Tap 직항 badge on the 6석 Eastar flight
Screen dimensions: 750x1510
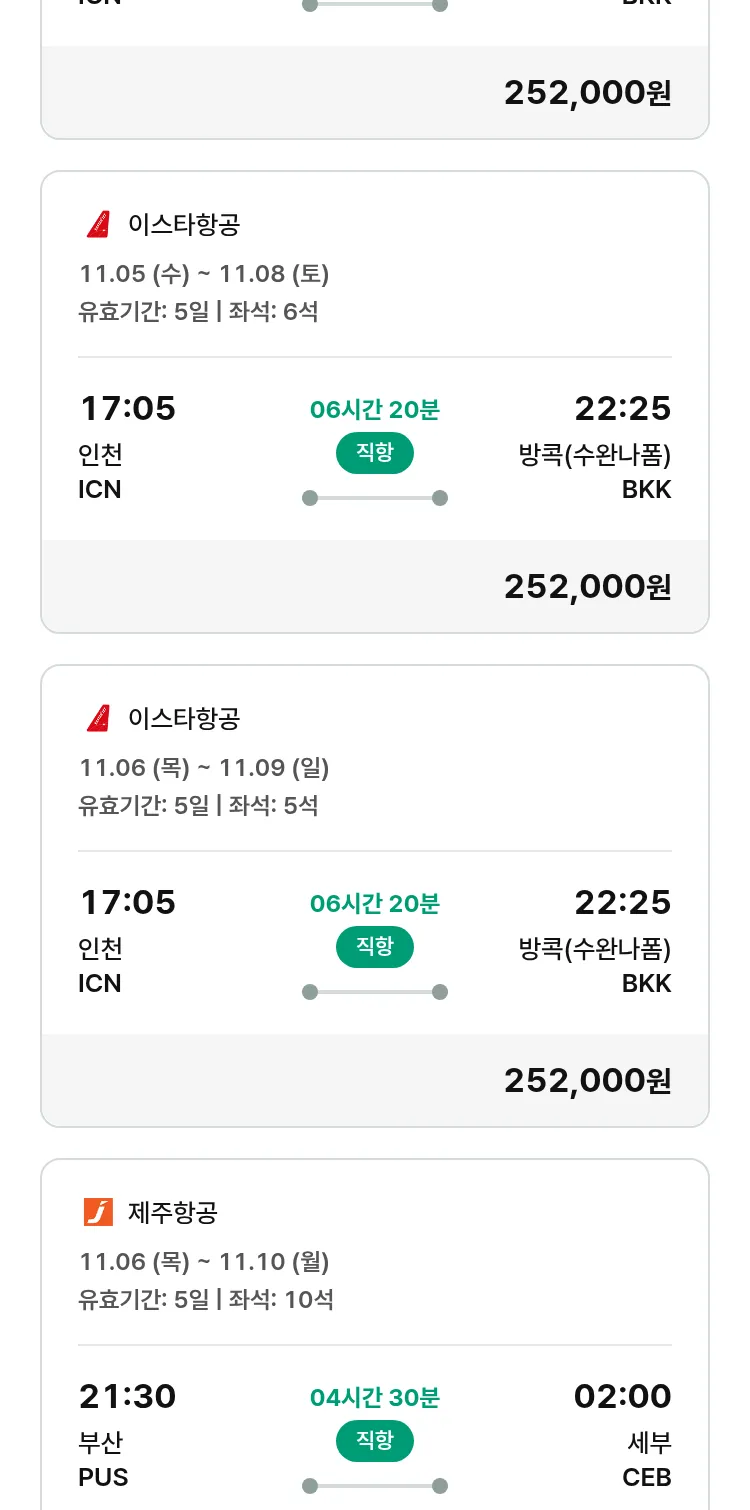pos(374,453)
